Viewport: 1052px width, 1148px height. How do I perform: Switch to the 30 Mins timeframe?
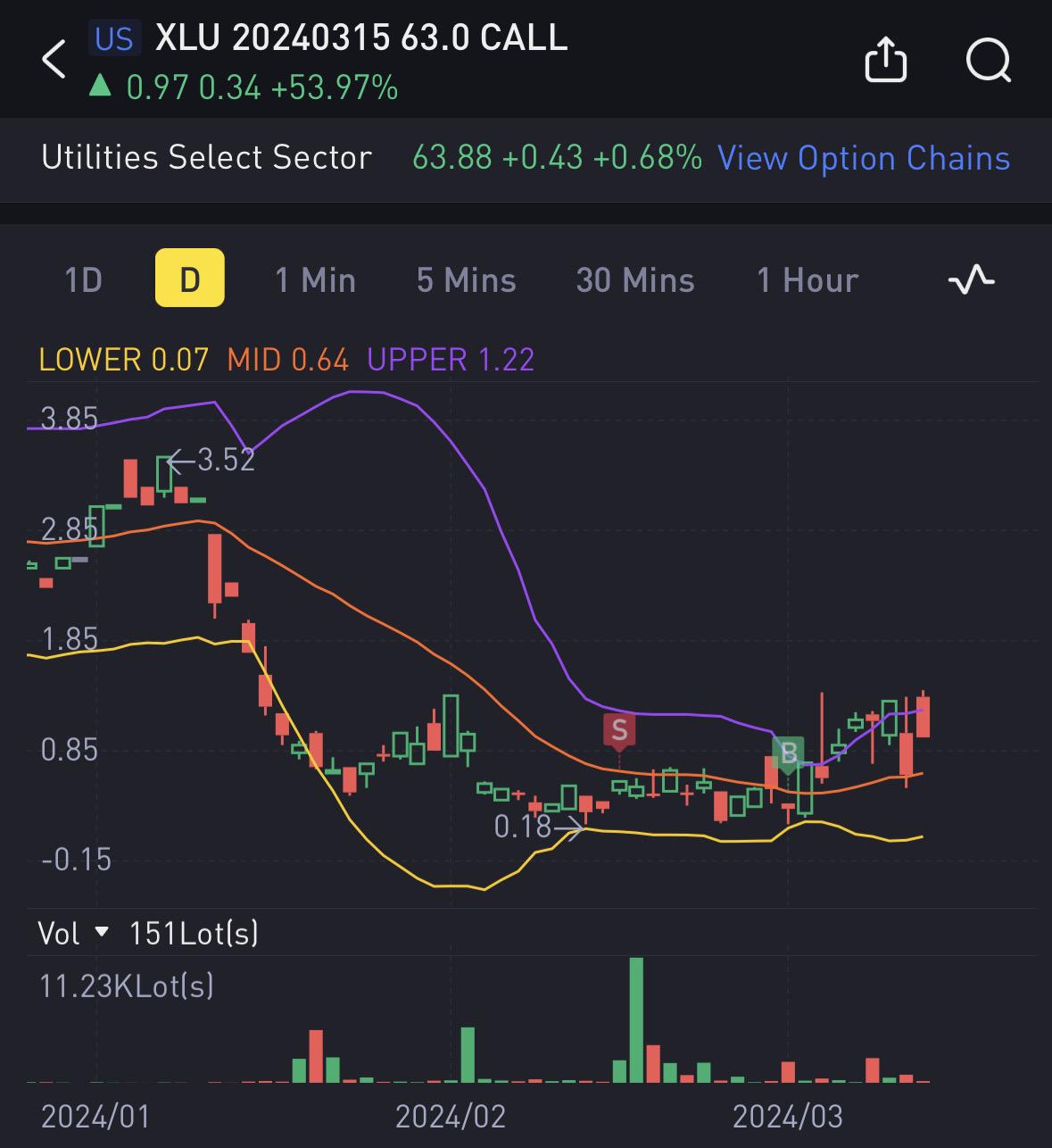click(x=635, y=280)
